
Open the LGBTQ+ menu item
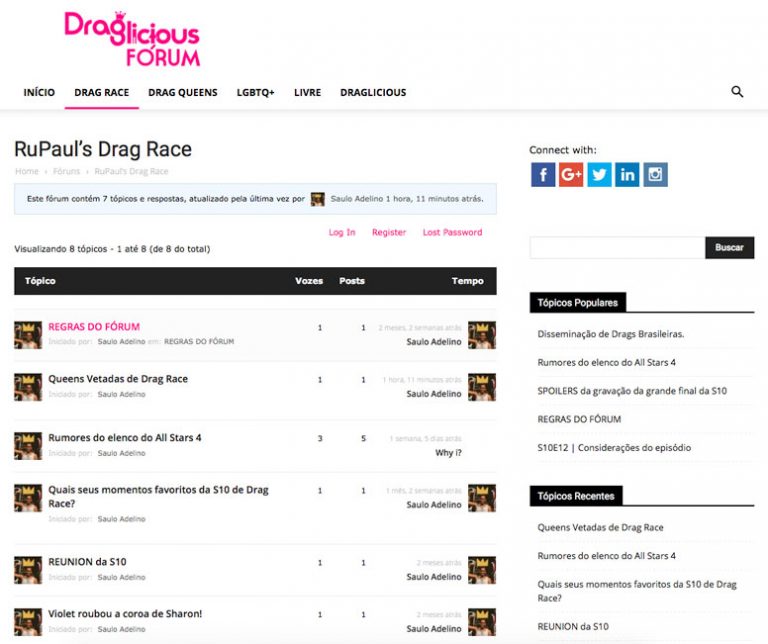[x=256, y=93]
